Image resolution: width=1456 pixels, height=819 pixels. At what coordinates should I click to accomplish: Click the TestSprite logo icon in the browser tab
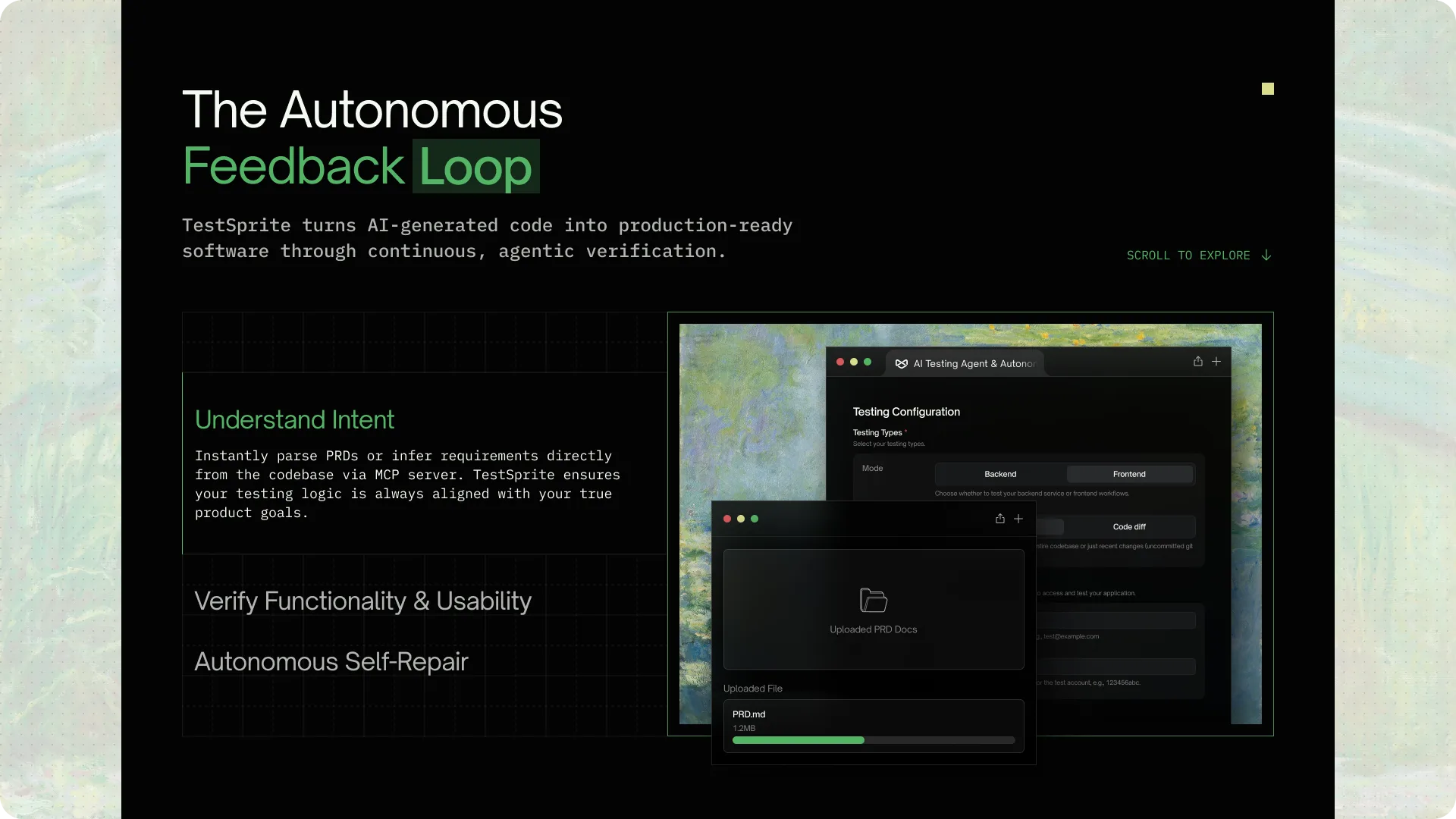click(x=901, y=364)
